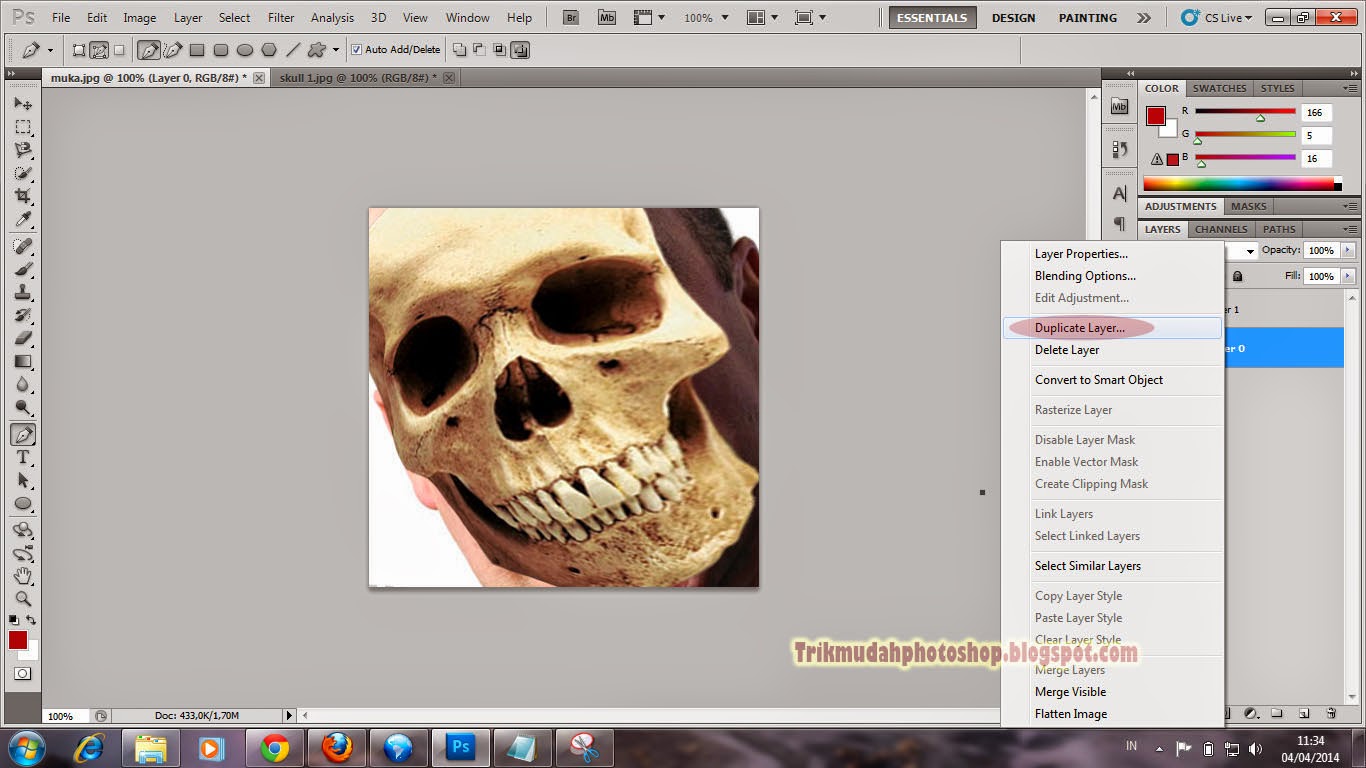Screen dimensions: 1366x768
Task: Click the Essentials workspace button
Action: point(932,17)
